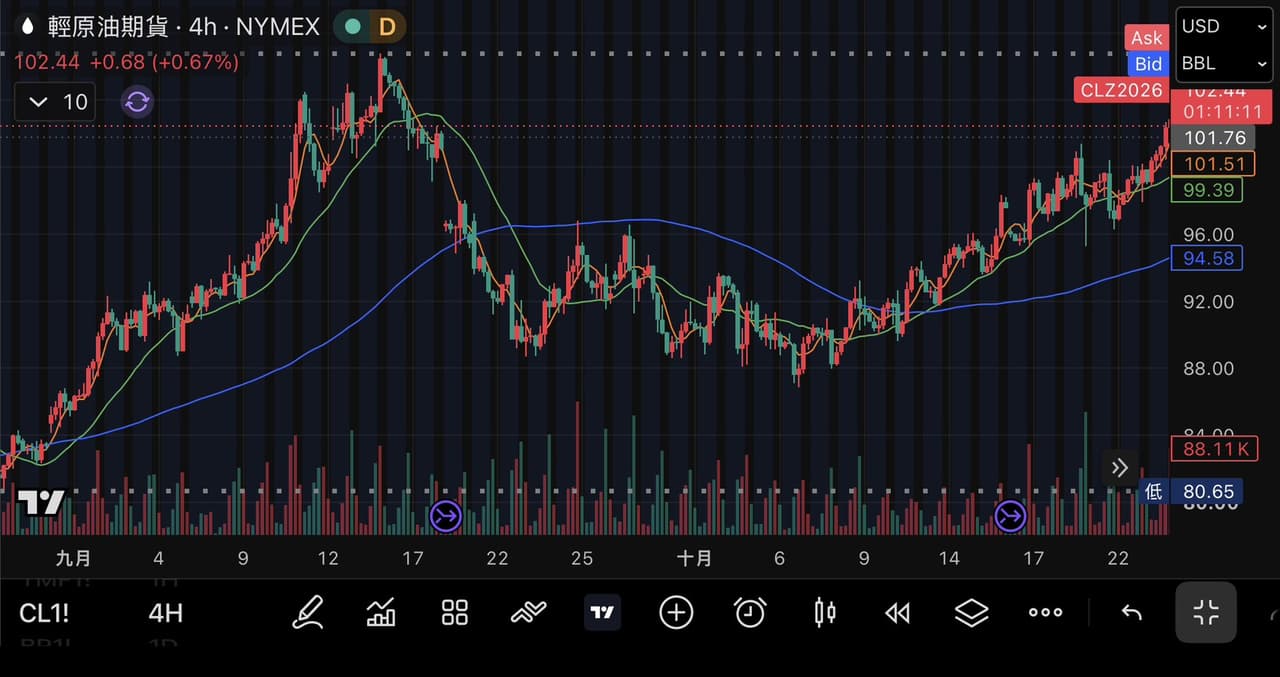Screen dimensions: 1280x677
Task: Click the 九月 date axis label
Action: (73, 558)
